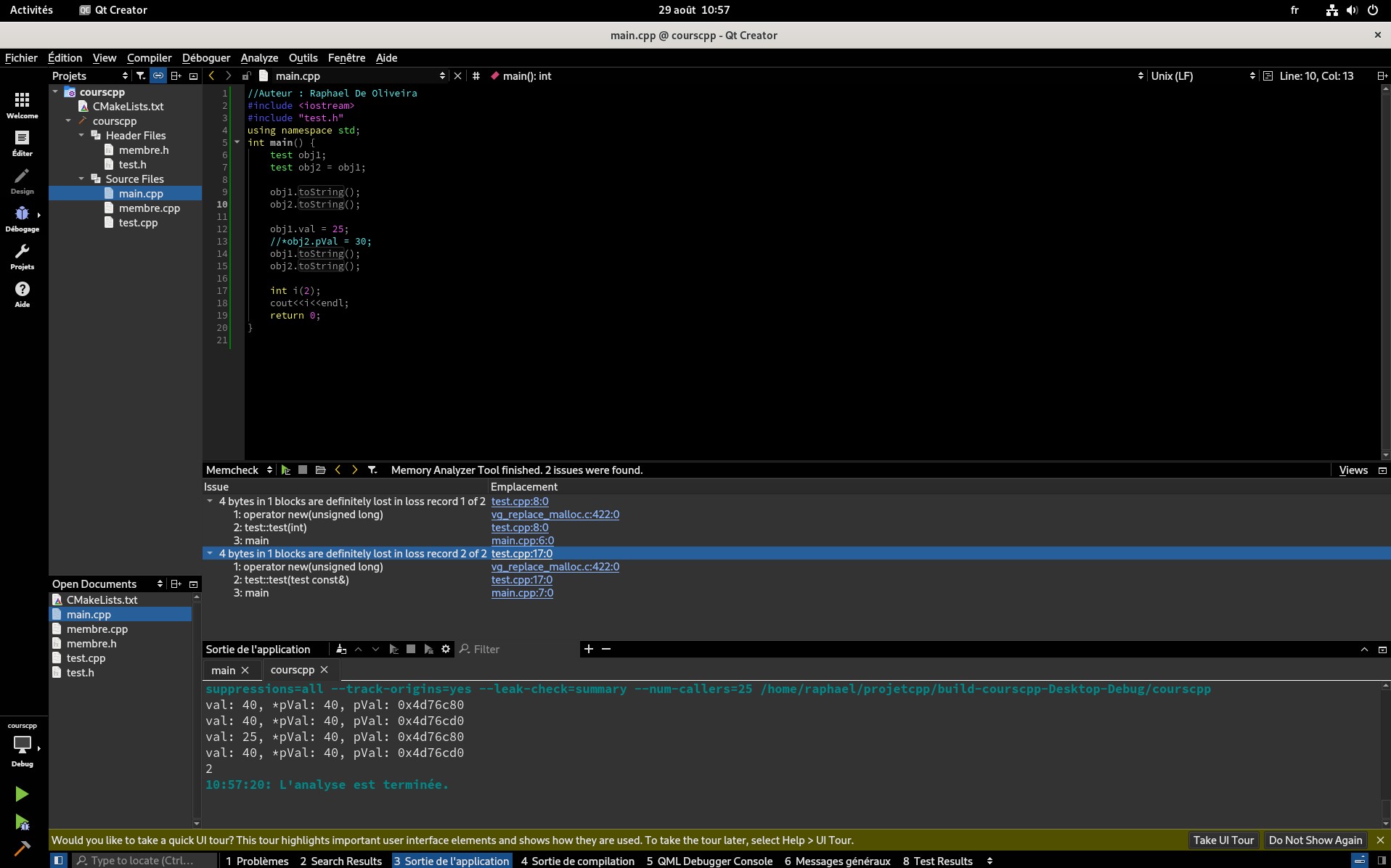Open the Projets mode wrench icon

[x=23, y=256]
